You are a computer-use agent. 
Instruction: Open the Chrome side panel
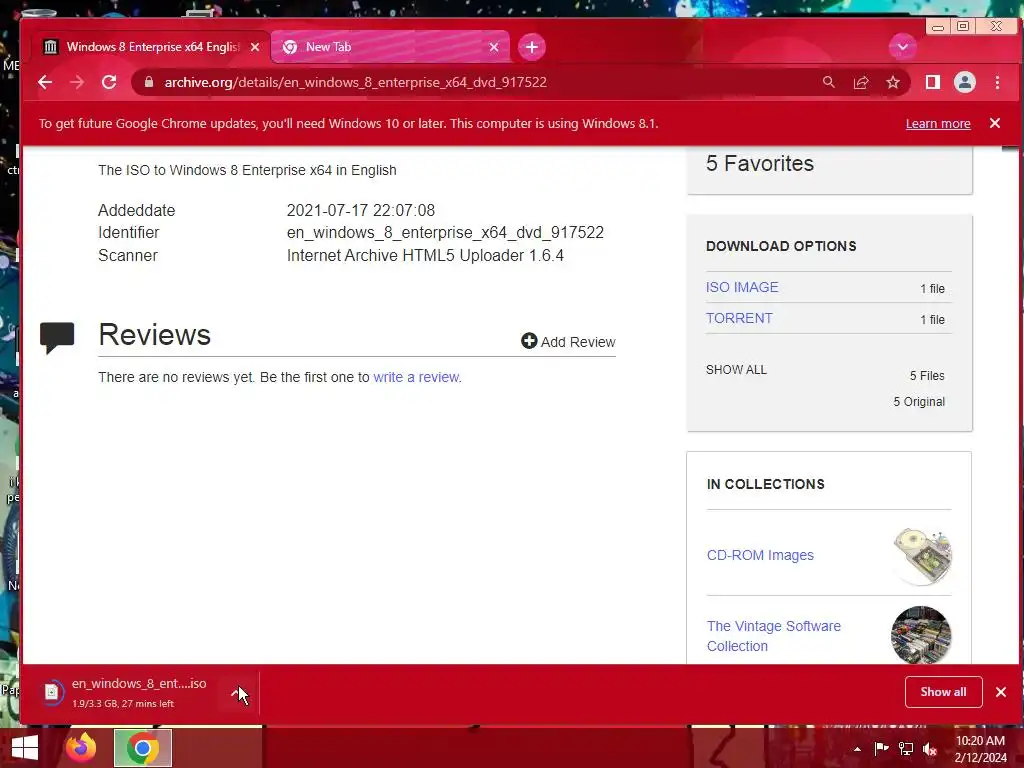click(x=933, y=82)
